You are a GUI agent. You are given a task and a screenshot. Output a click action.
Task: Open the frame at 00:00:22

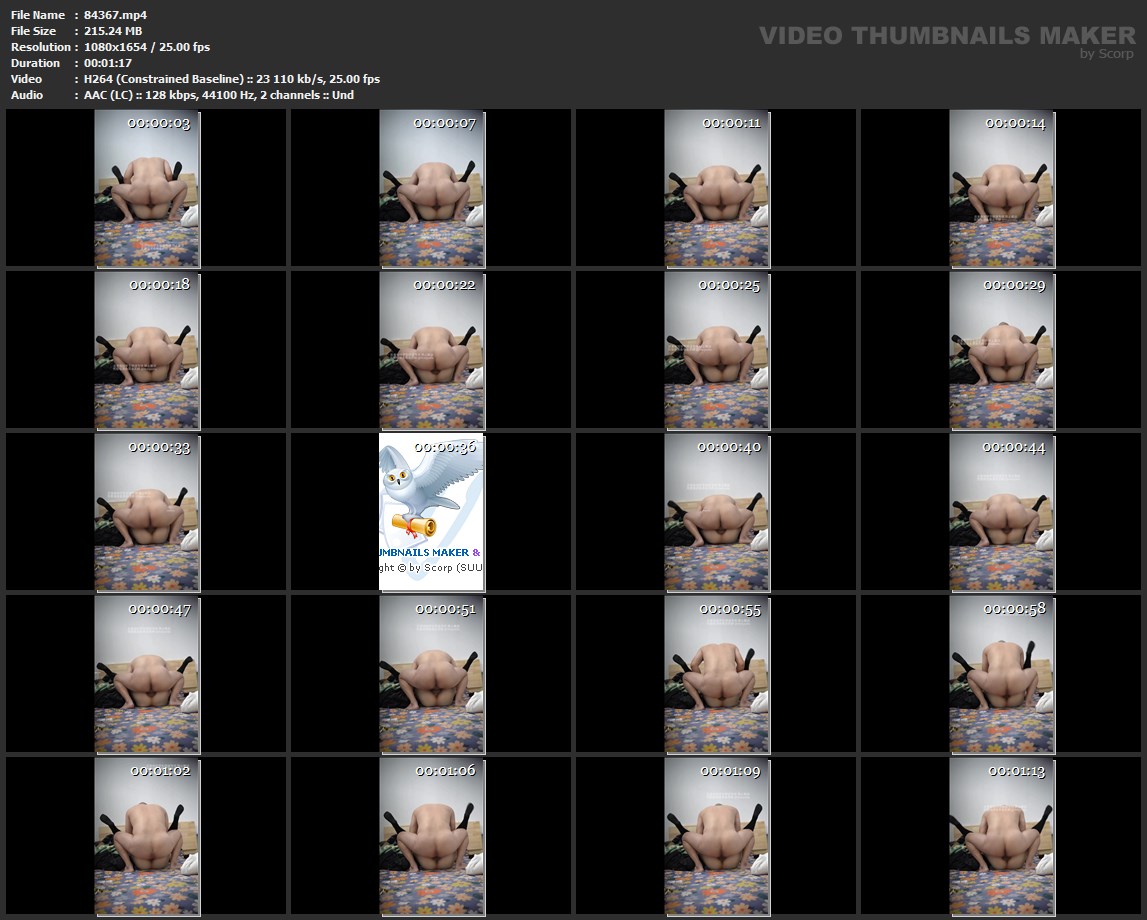[432, 350]
